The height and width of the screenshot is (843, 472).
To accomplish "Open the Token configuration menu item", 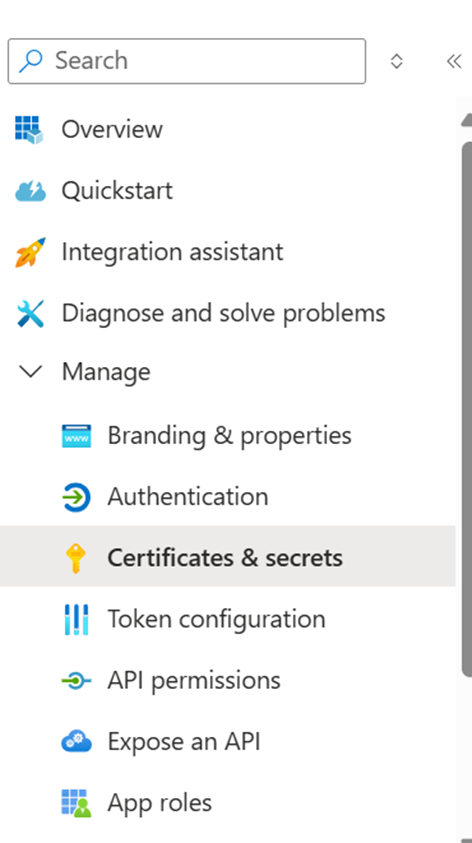I will click(227, 619).
